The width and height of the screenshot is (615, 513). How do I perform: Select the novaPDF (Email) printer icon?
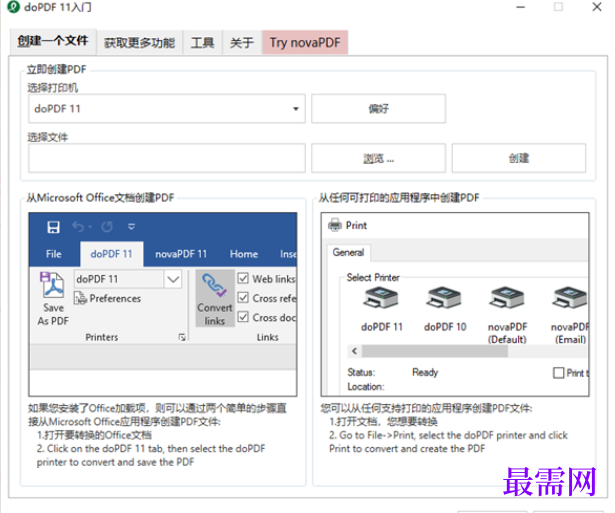click(570, 298)
